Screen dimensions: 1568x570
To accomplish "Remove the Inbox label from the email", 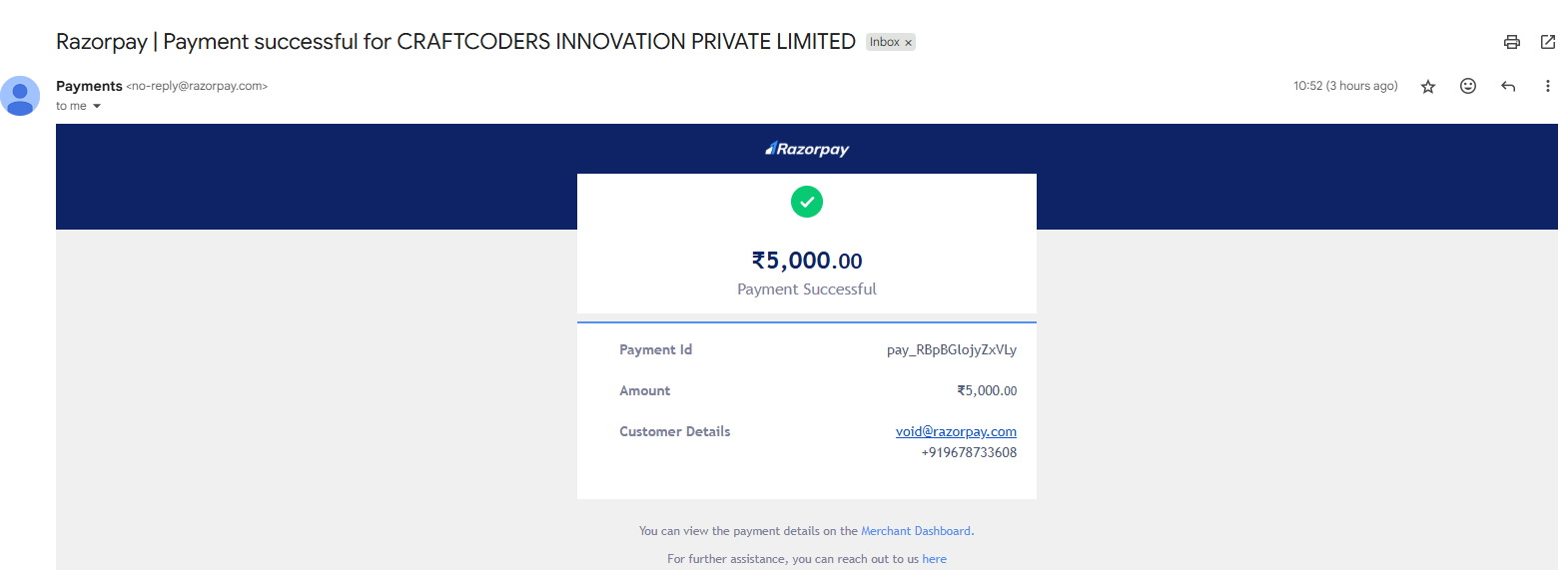I will pos(908,43).
